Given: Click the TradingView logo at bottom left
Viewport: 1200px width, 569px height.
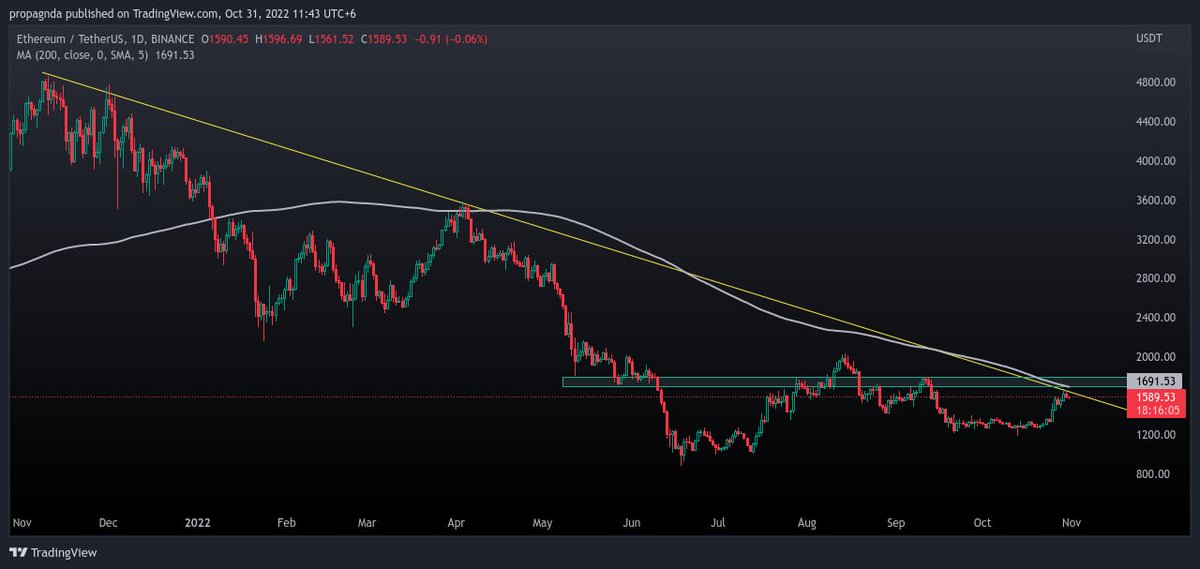Looking at the screenshot, I should click(54, 552).
